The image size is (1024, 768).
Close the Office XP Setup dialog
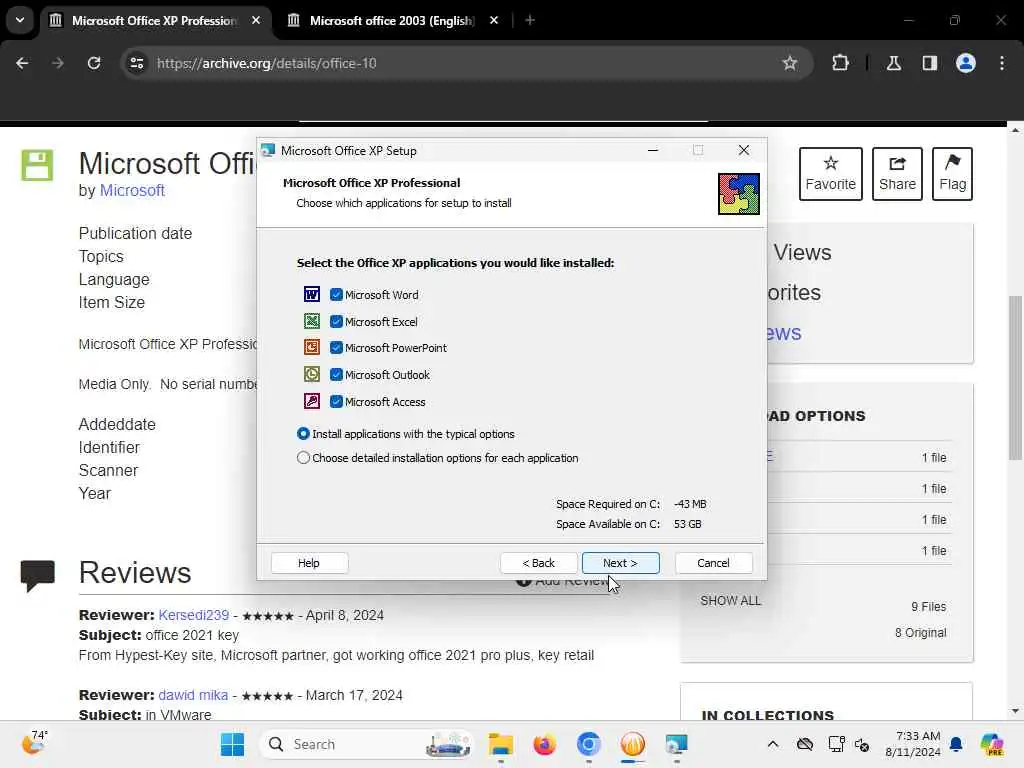click(743, 150)
